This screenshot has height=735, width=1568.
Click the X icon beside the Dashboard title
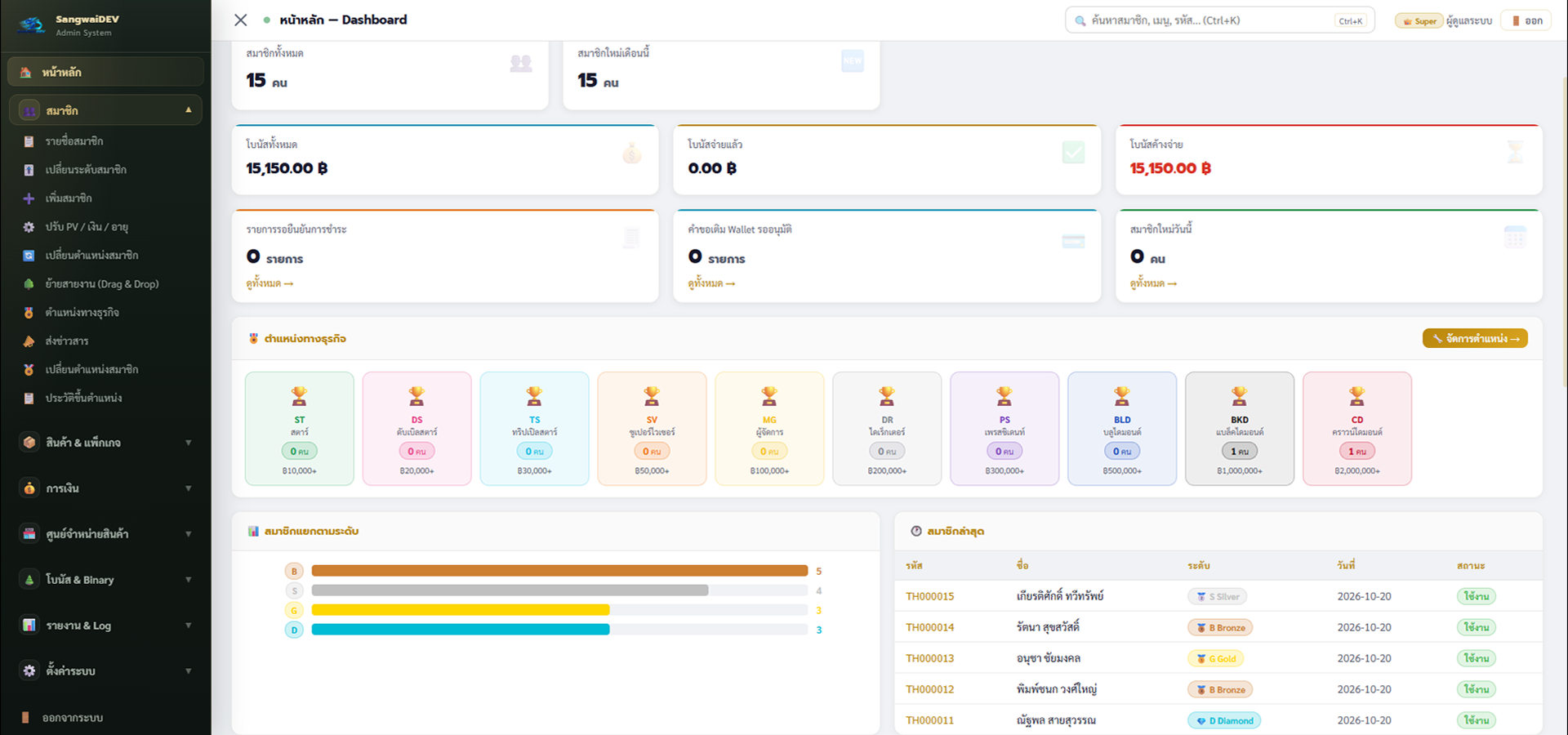pyautogui.click(x=240, y=20)
